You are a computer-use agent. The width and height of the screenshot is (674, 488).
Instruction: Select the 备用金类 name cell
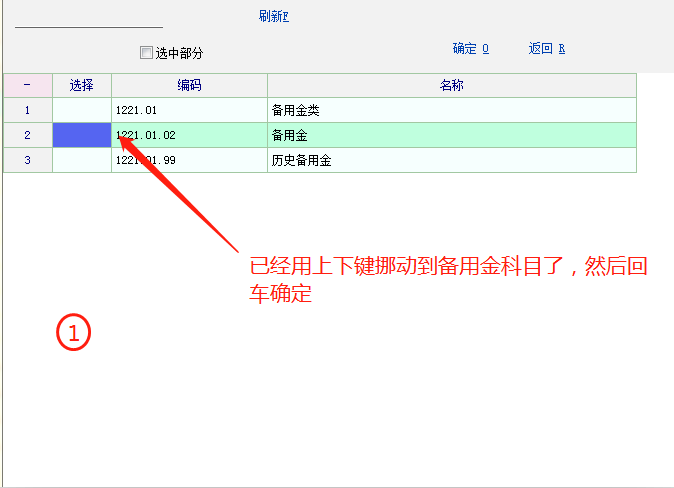tap(451, 110)
